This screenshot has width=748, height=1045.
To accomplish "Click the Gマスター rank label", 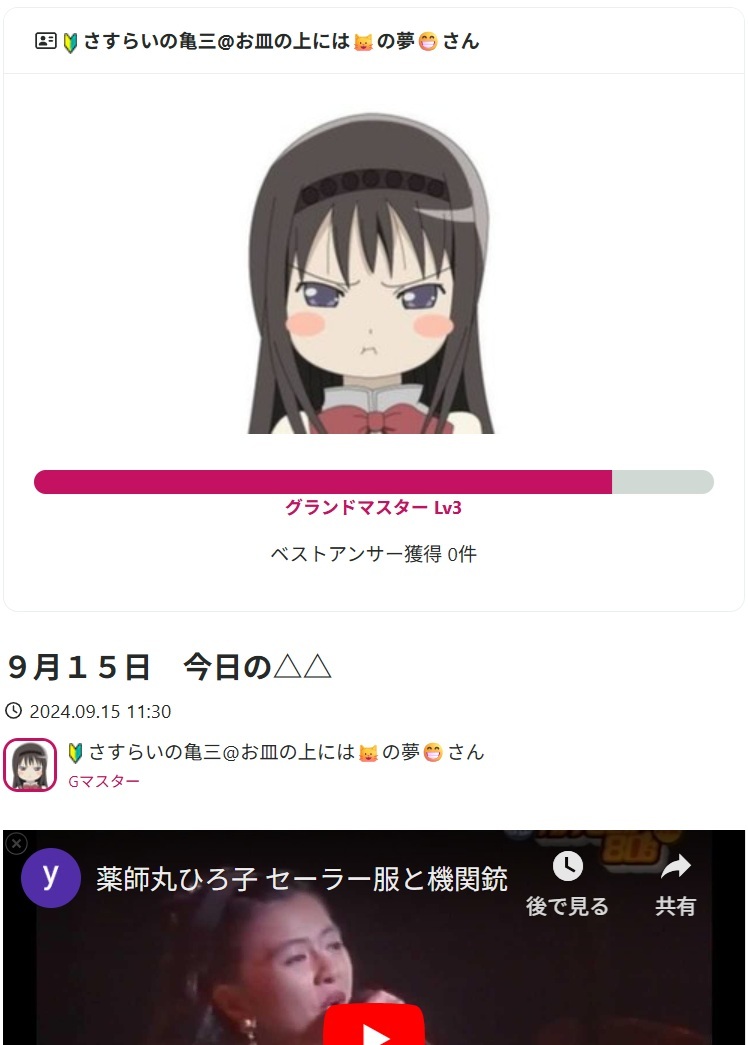I will 104,781.
